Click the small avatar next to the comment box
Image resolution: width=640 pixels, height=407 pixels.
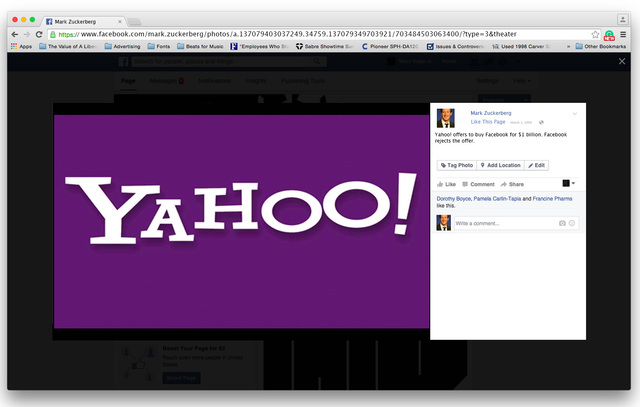click(443, 223)
